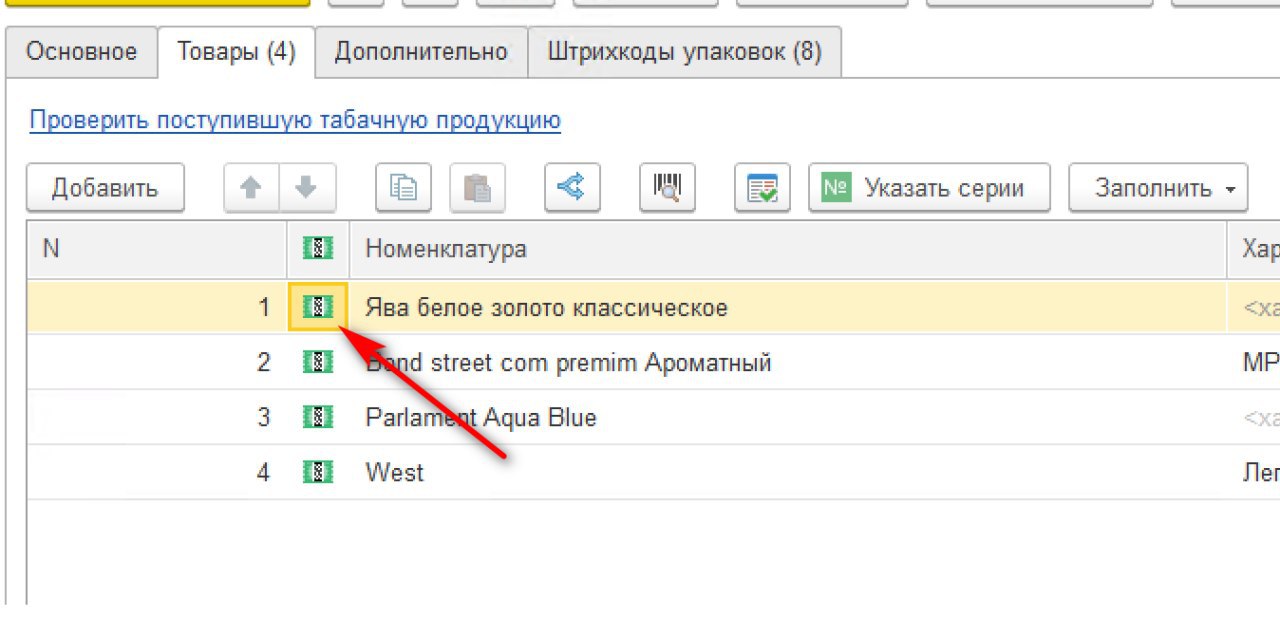Sort by Номенклатура column header
The height and width of the screenshot is (618, 1280).
click(x=788, y=249)
